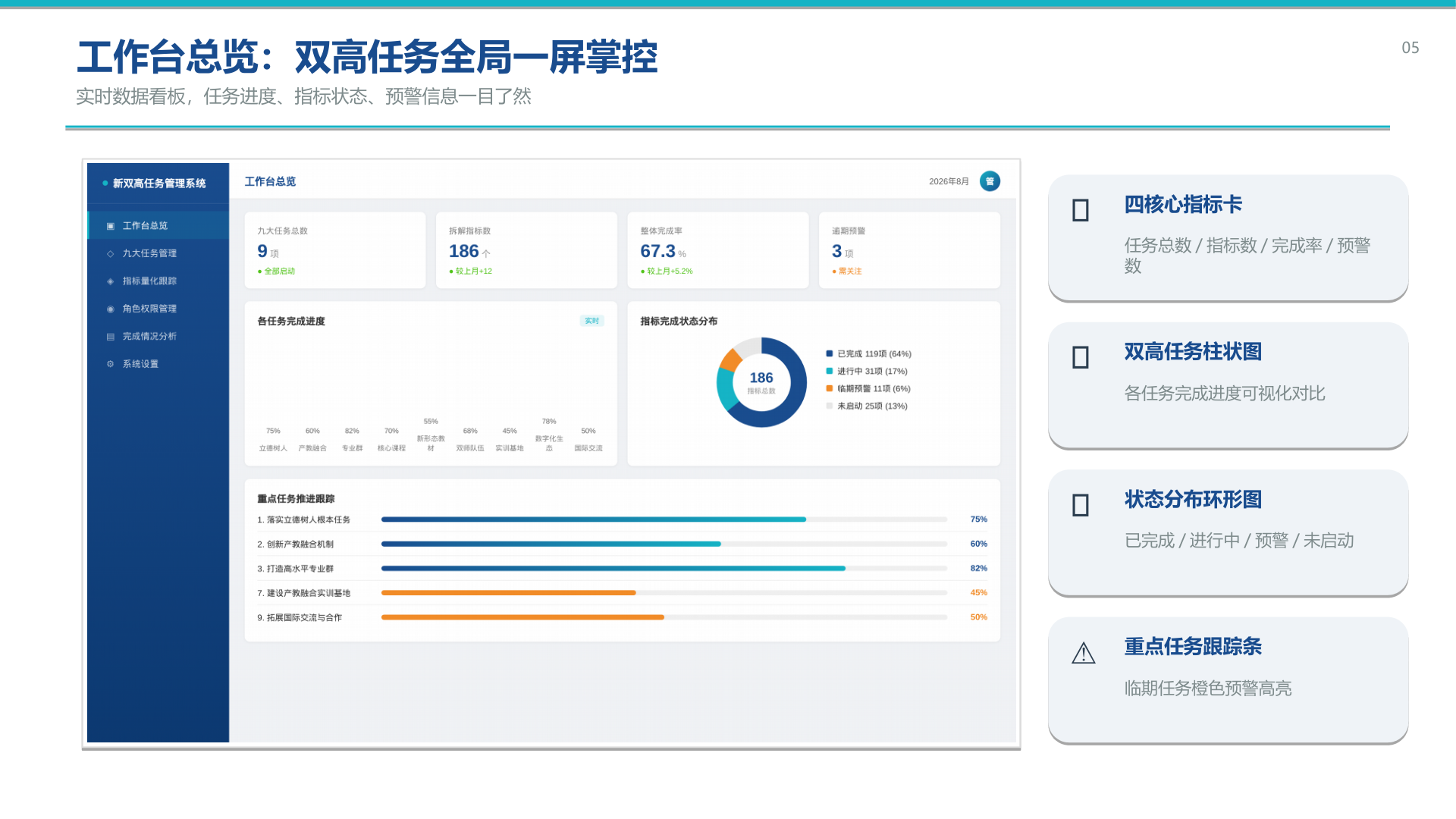
Task: Click the 新形态教材 chart axis label
Action: coord(431,444)
